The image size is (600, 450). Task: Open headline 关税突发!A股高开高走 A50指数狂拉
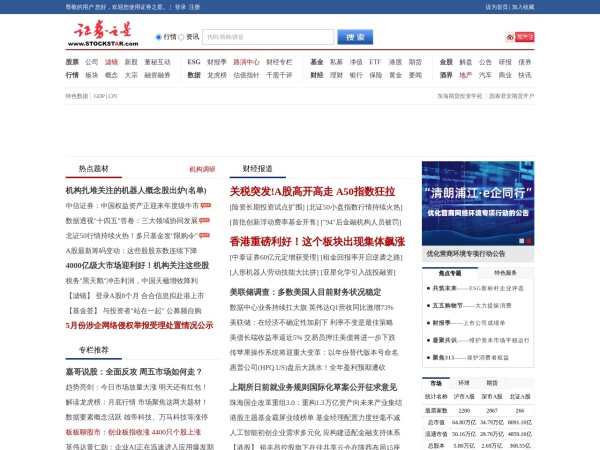pos(312,191)
